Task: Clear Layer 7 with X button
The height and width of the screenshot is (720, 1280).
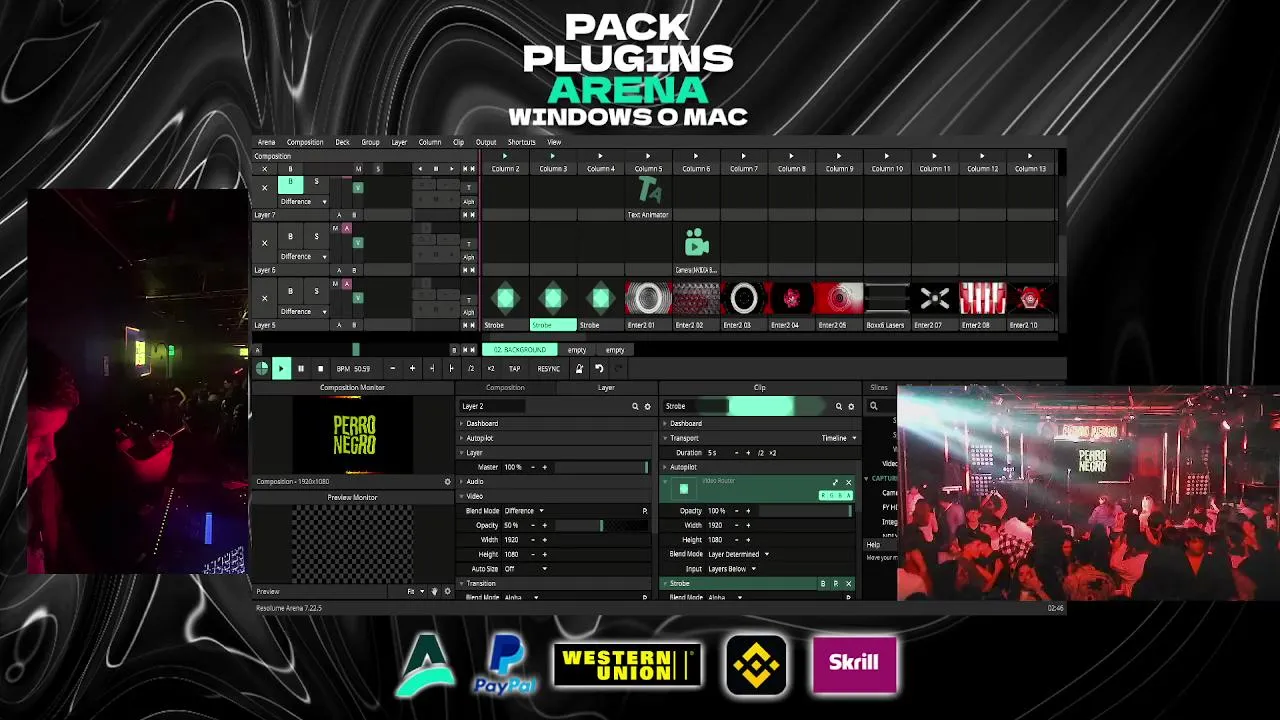Action: click(x=264, y=188)
